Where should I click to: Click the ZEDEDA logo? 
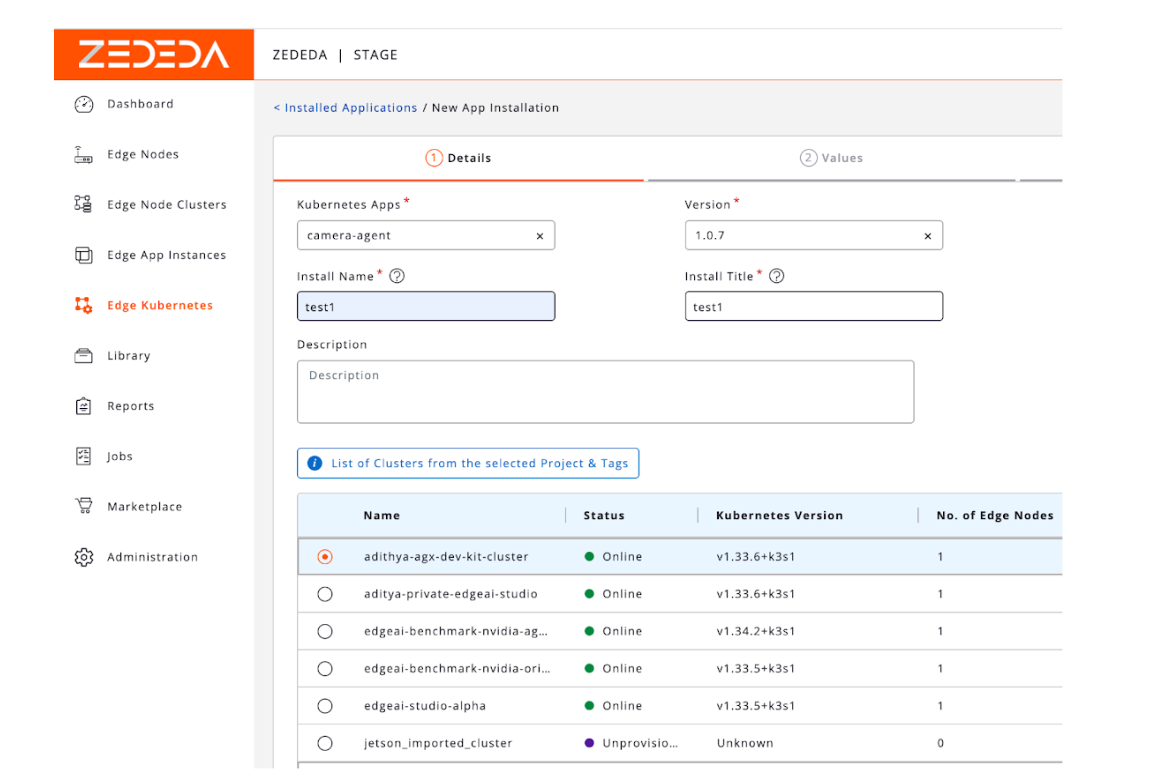tap(154, 55)
